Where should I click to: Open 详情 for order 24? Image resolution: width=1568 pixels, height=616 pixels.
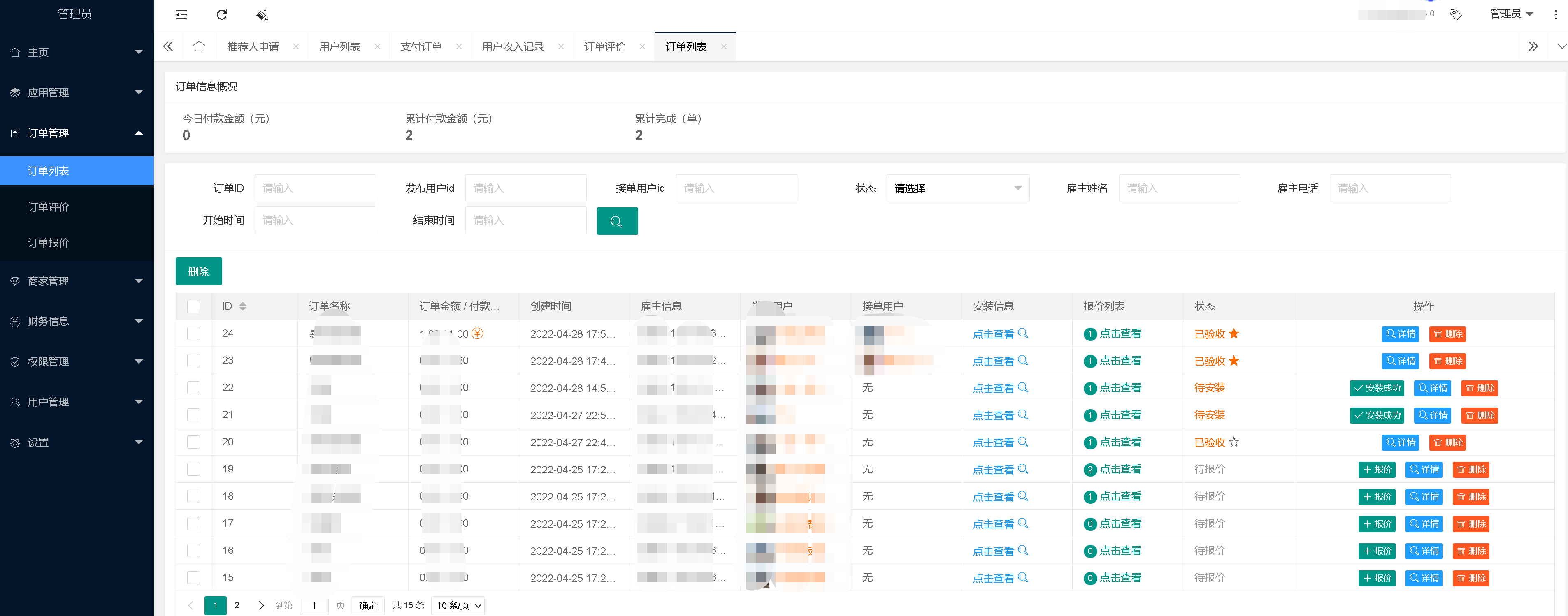[x=1401, y=334]
